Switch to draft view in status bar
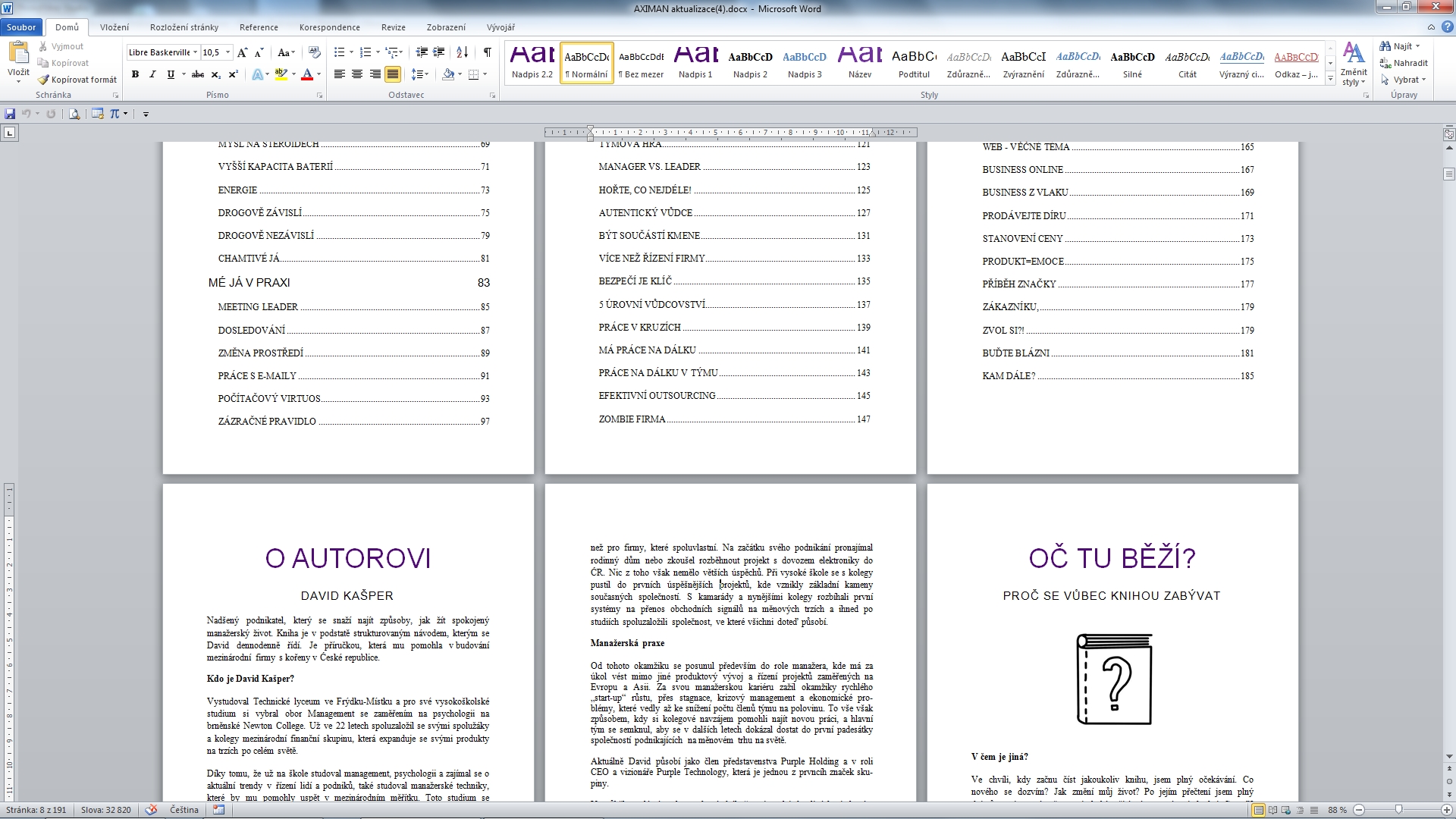1456x819 pixels. click(x=1313, y=810)
